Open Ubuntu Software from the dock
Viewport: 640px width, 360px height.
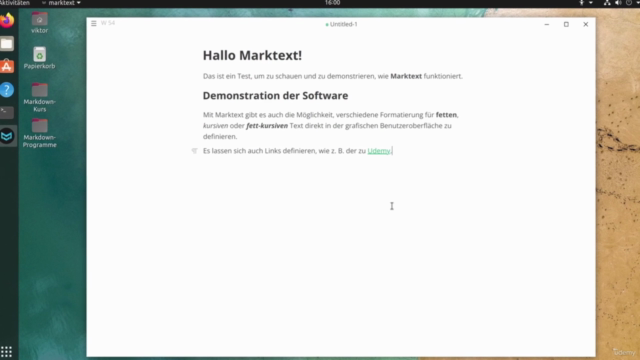pyautogui.click(x=7, y=66)
